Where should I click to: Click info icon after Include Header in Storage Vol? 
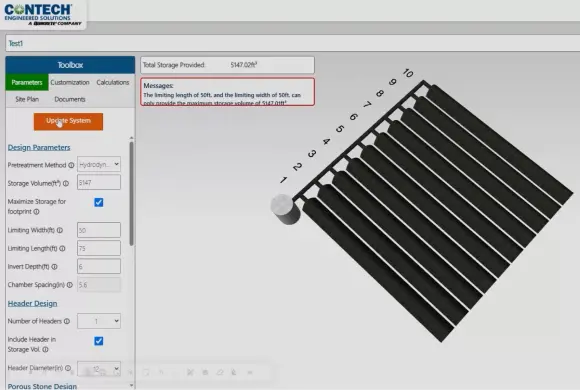point(45,349)
